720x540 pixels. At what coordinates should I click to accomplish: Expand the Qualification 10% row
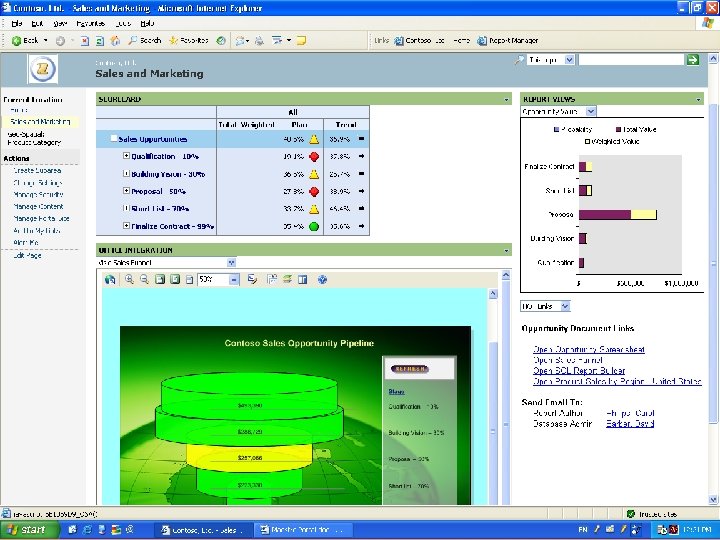coord(126,156)
